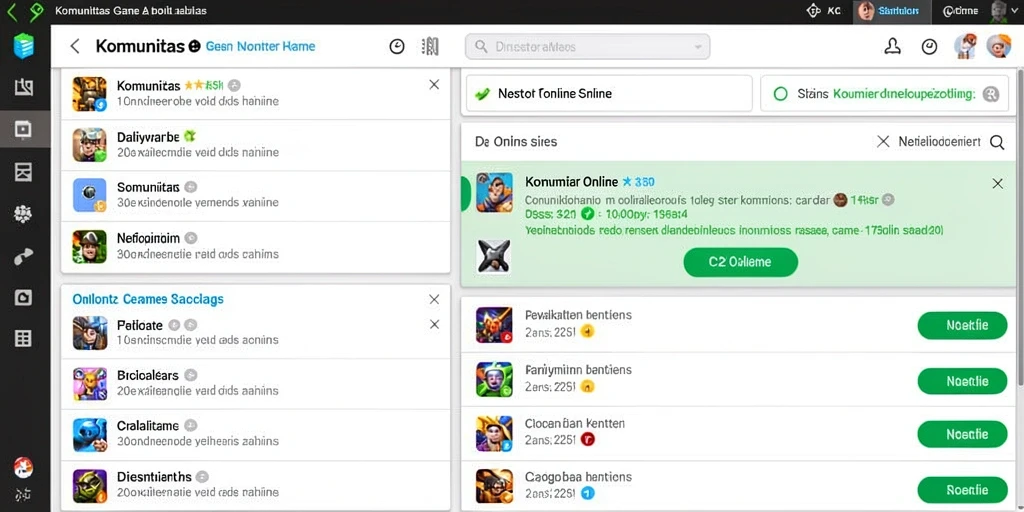Open the flower settings icon in sidebar

tap(24, 214)
